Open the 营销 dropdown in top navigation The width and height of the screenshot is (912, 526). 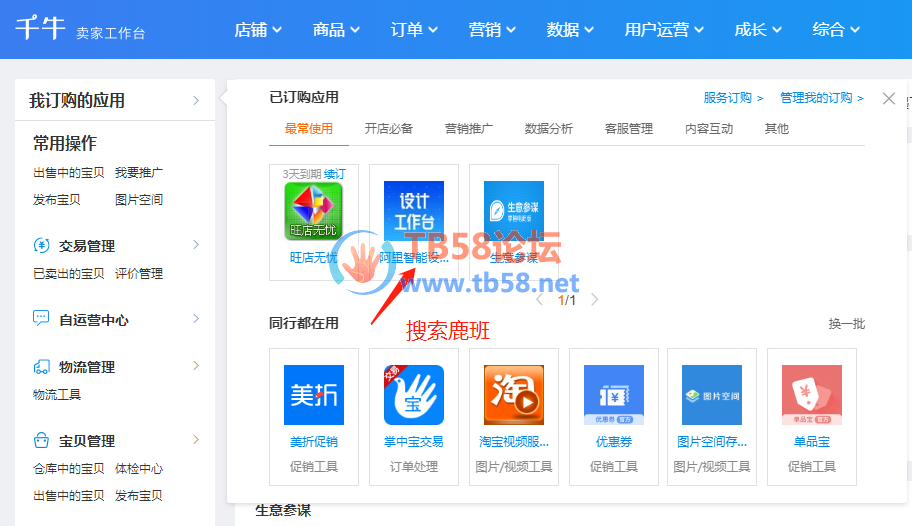492,30
